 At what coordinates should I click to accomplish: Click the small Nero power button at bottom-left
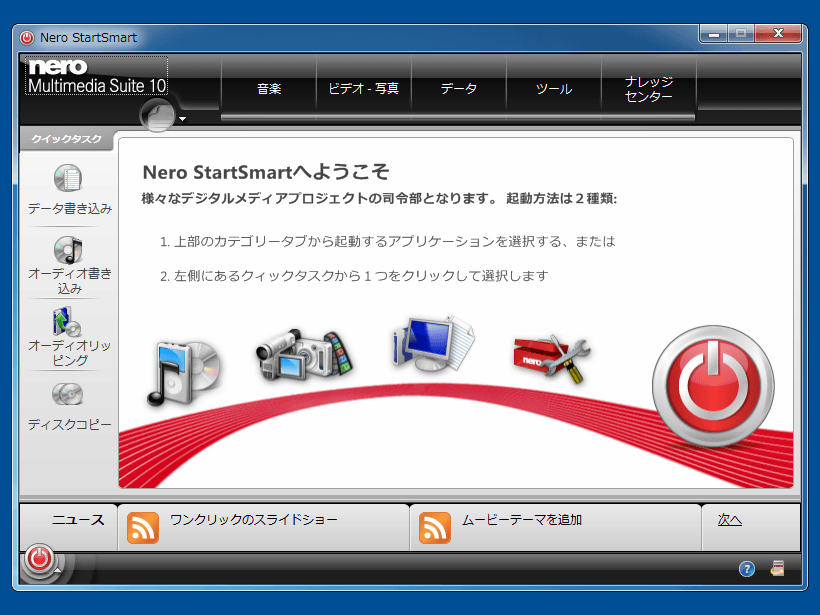point(39,559)
